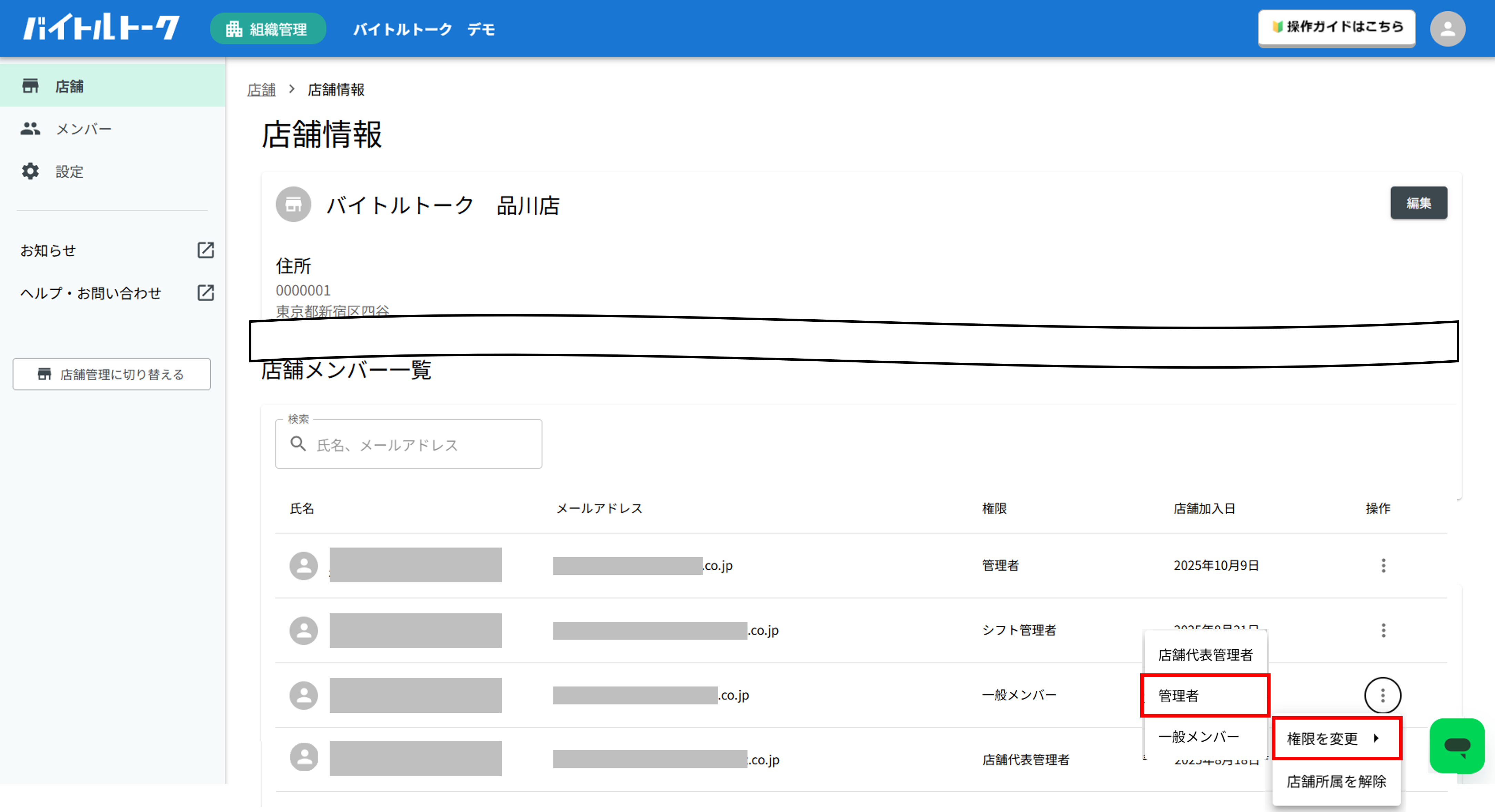Select 店舗 in the sidebar

point(113,86)
